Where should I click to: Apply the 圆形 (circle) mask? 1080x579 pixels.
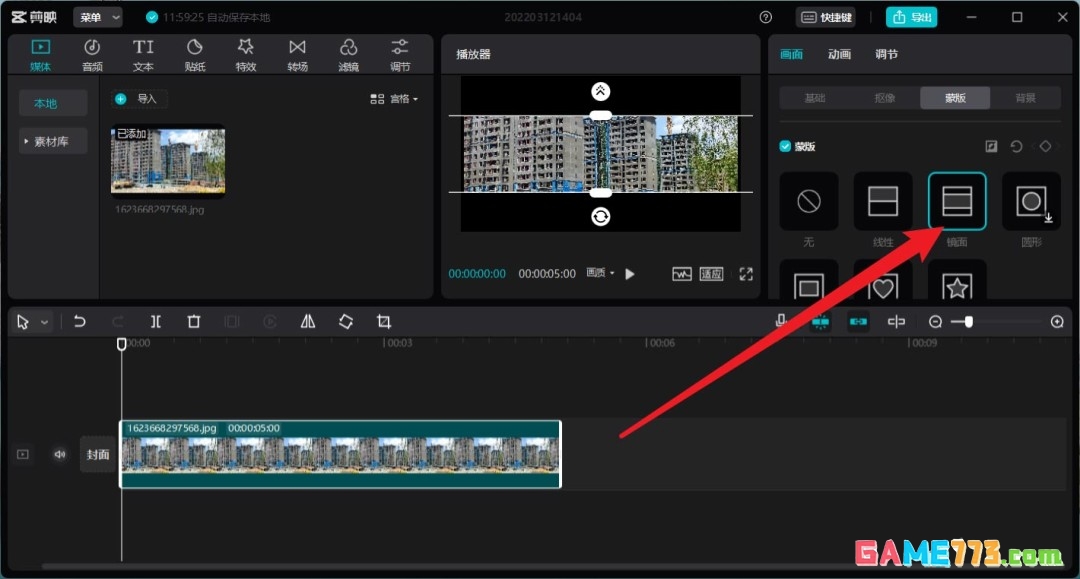[1030, 201]
